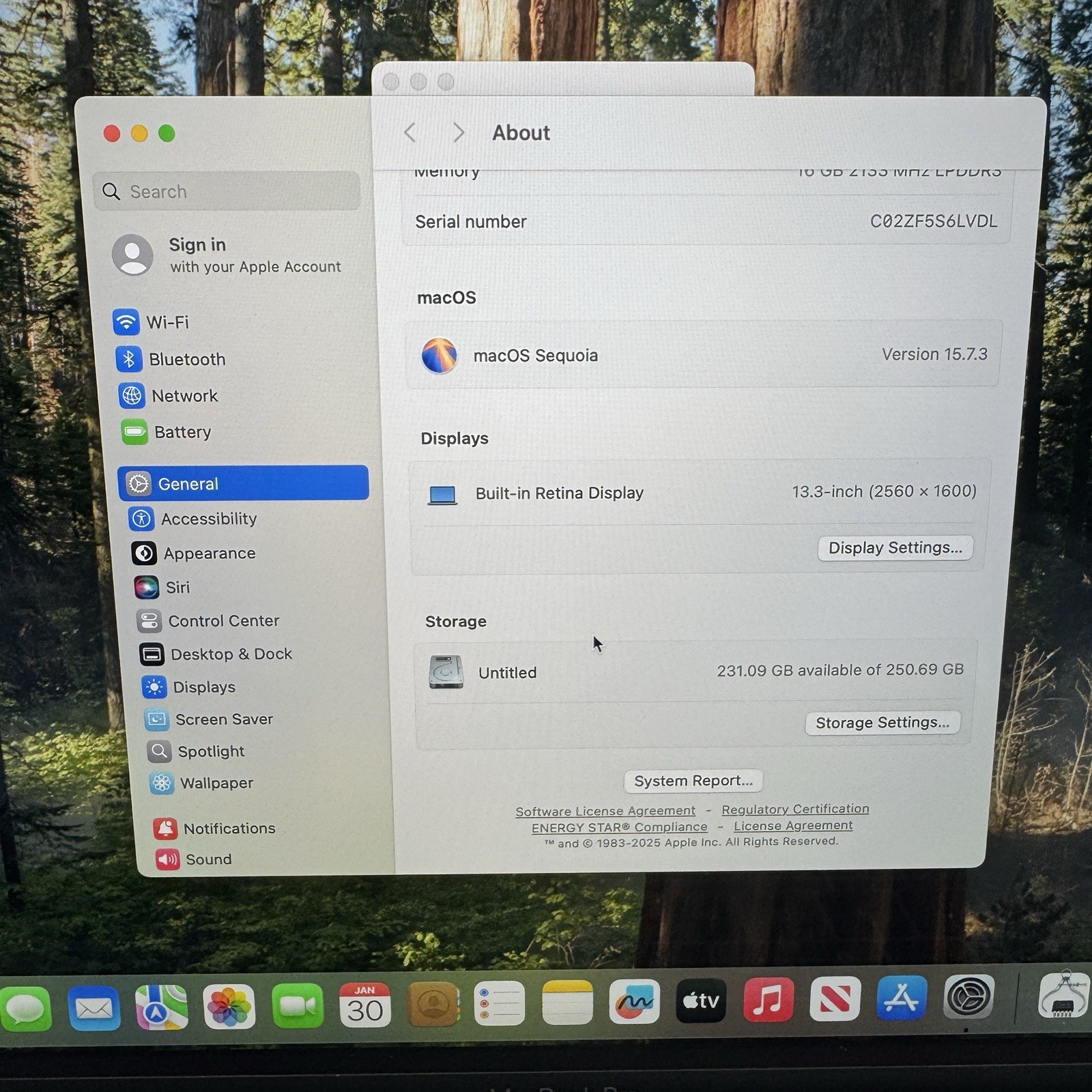Open Calendar from the Dock
The width and height of the screenshot is (1092, 1092).
tap(365, 1005)
